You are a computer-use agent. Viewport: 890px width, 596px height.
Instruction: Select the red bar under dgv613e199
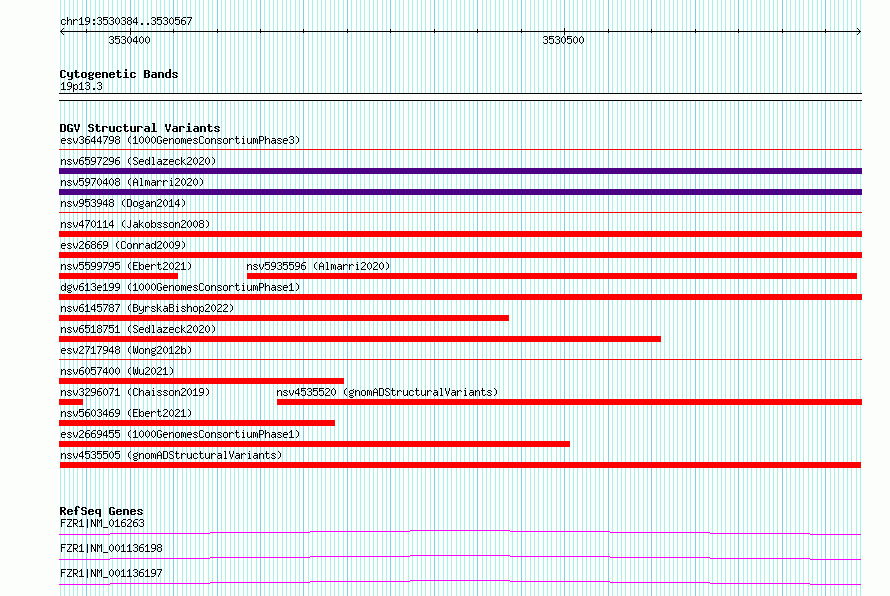460,297
